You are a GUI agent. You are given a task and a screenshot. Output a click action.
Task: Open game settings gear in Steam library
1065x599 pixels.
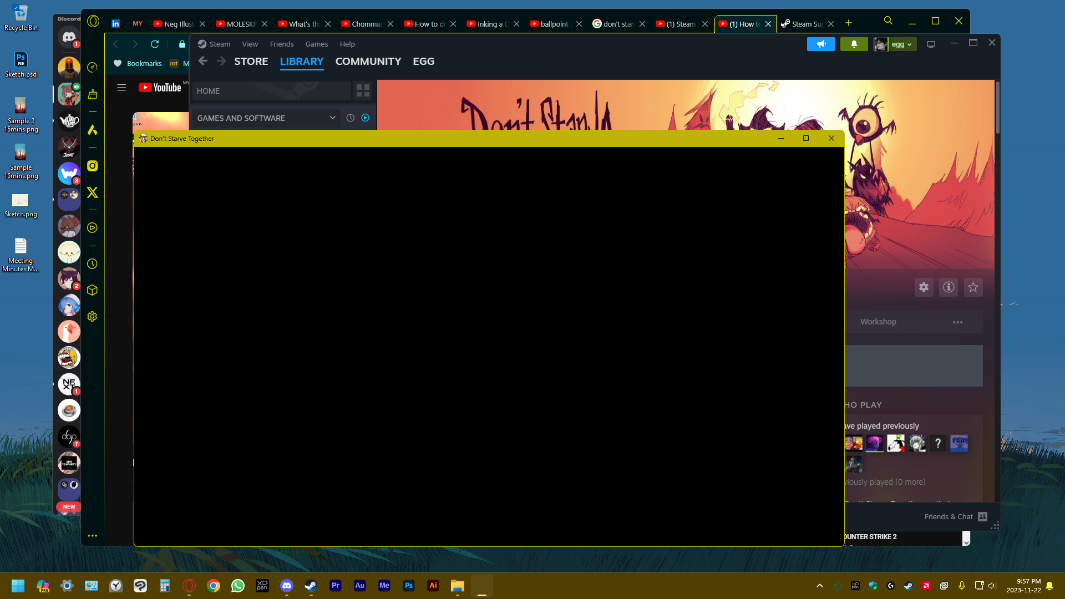(x=924, y=287)
